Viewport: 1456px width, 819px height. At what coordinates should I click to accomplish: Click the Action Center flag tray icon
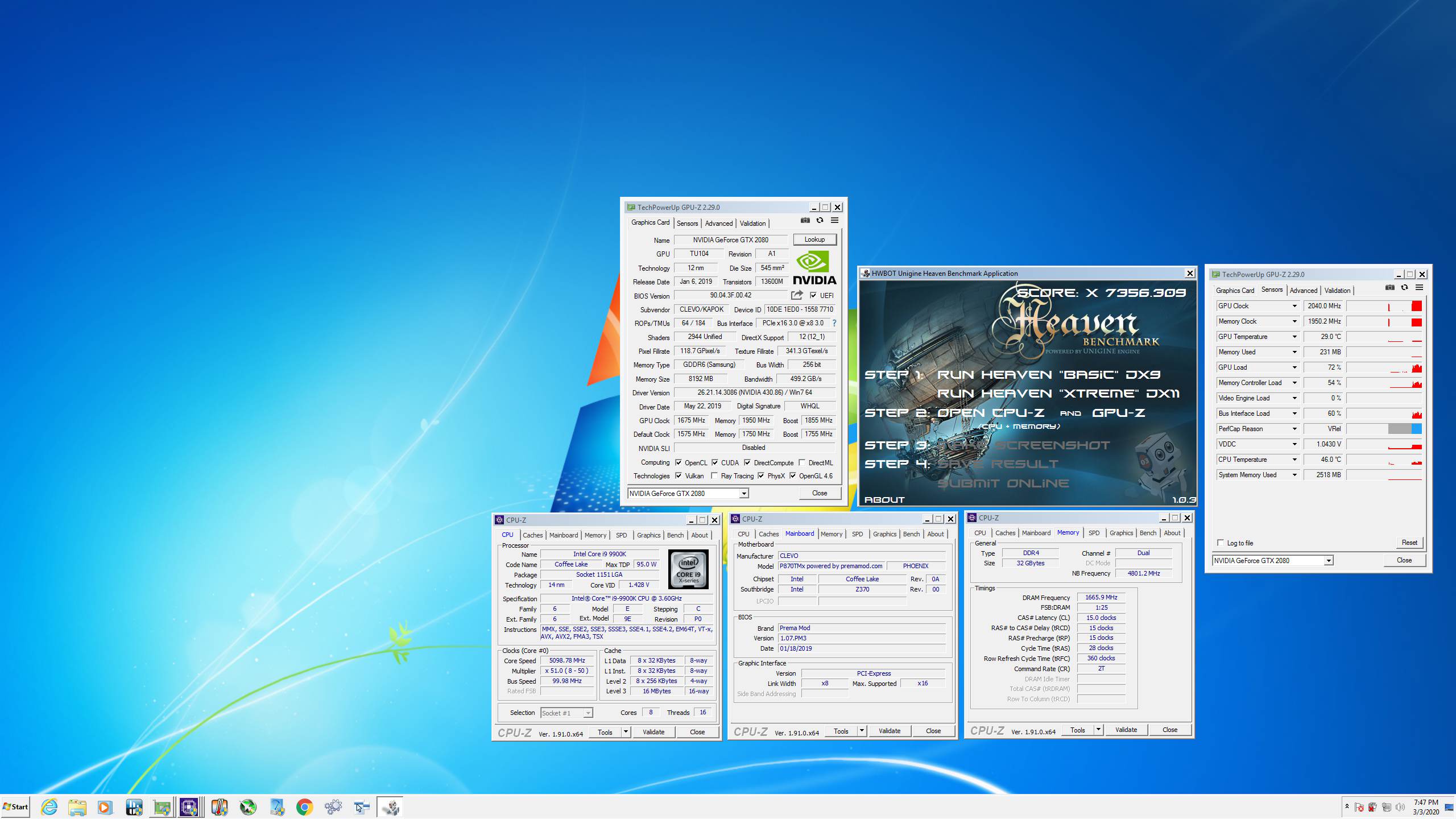pos(1359,807)
